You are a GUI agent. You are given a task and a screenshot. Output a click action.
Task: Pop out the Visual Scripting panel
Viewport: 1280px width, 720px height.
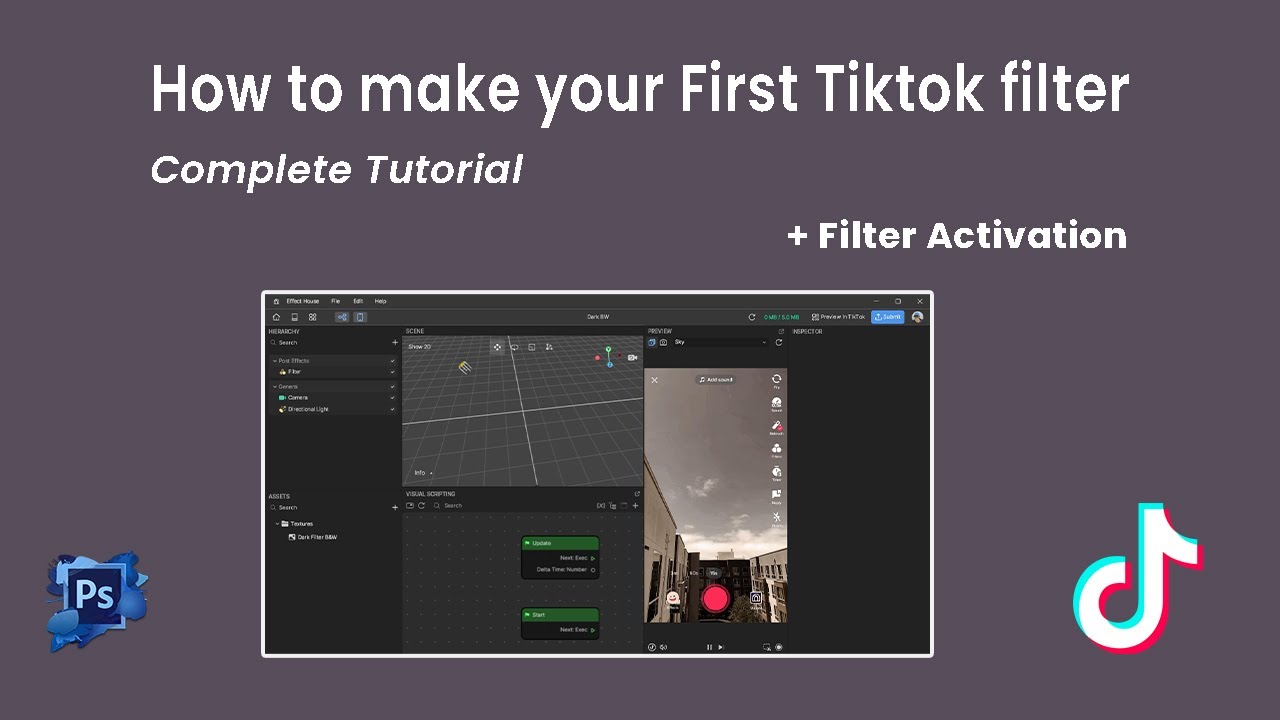pyautogui.click(x=637, y=494)
